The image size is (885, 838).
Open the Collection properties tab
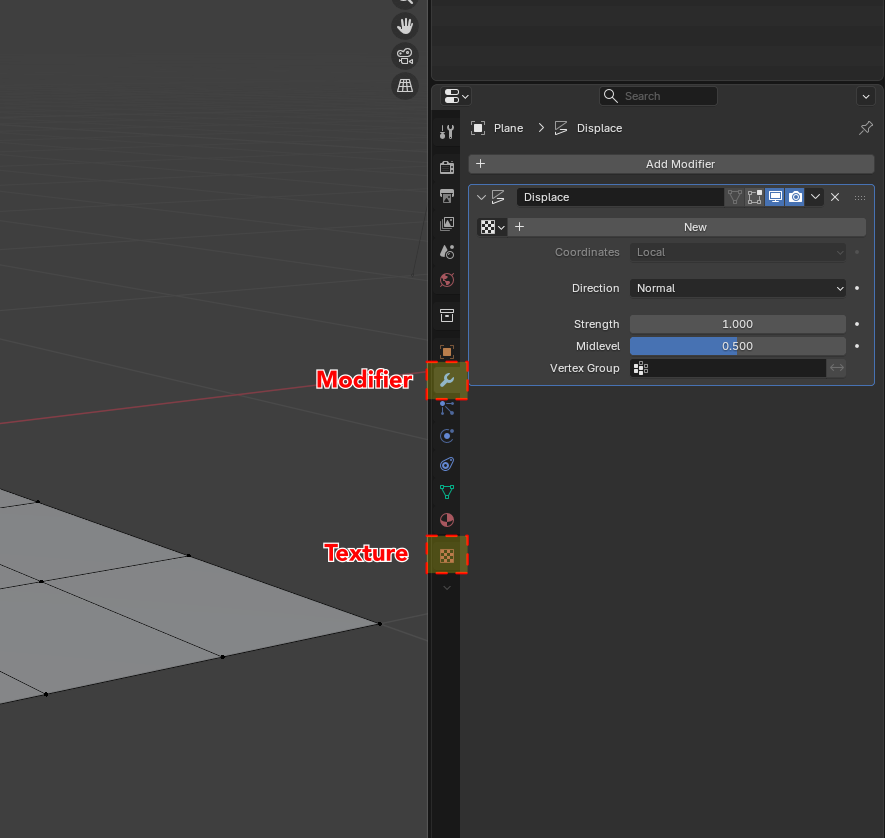coord(446,315)
